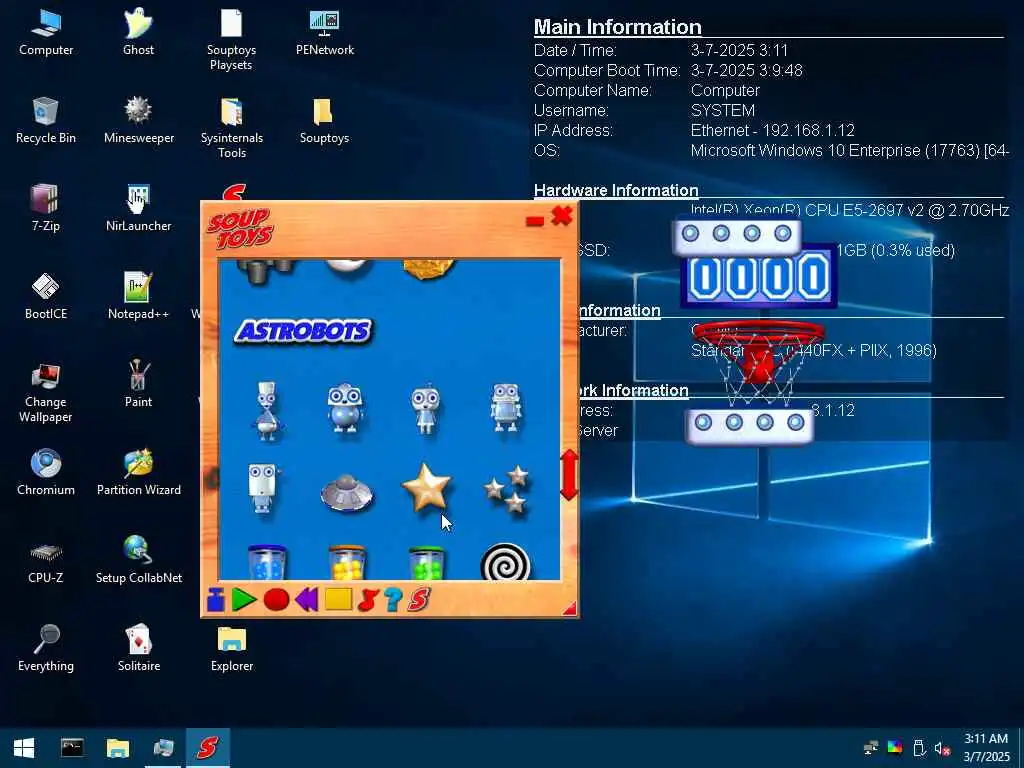This screenshot has height=768, width=1024.
Task: Open the command prompt taskbar button
Action: tap(72, 748)
